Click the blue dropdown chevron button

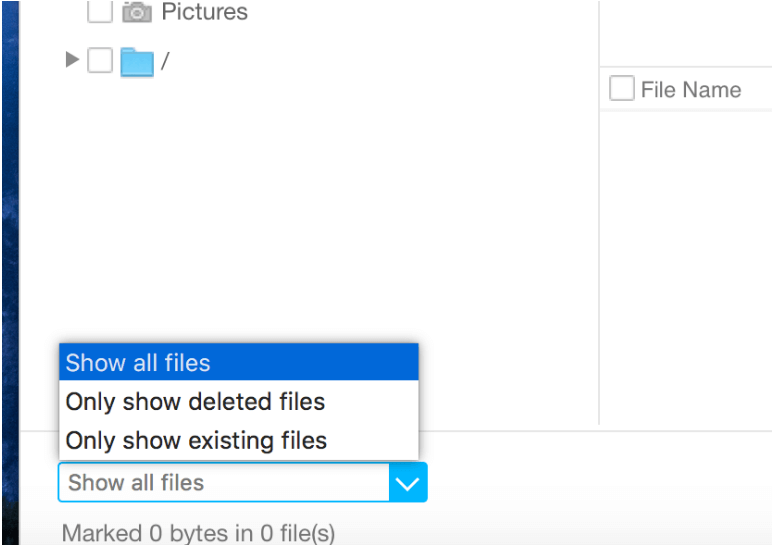pos(408,483)
